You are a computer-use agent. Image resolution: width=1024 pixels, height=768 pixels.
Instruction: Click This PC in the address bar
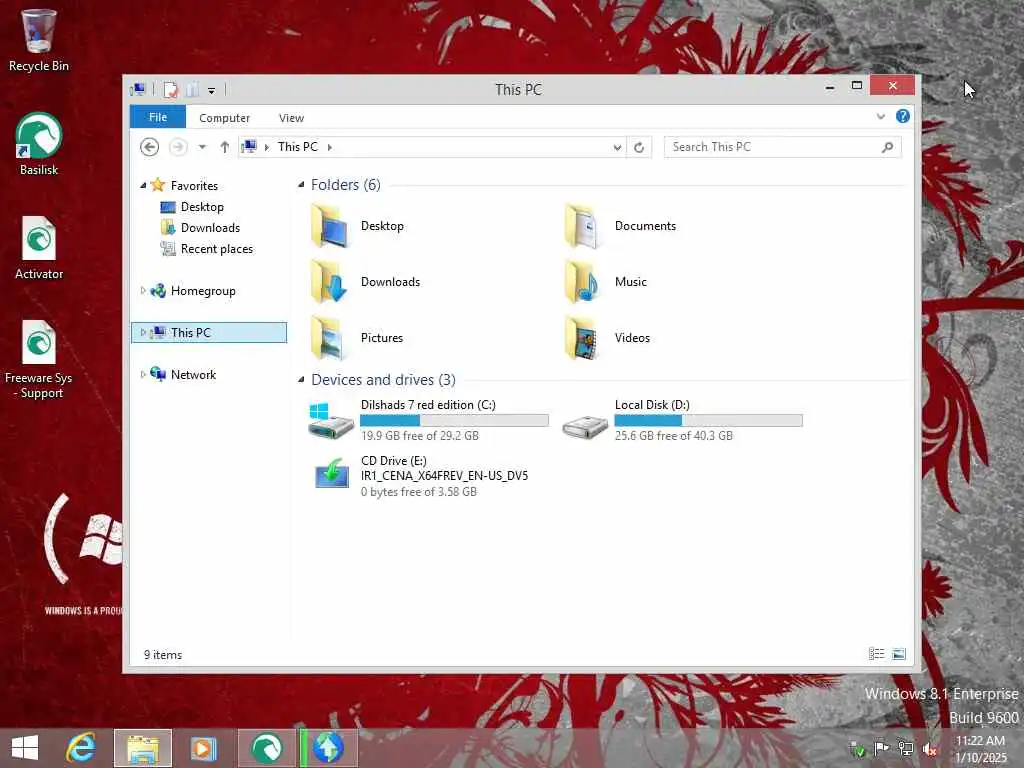point(298,147)
